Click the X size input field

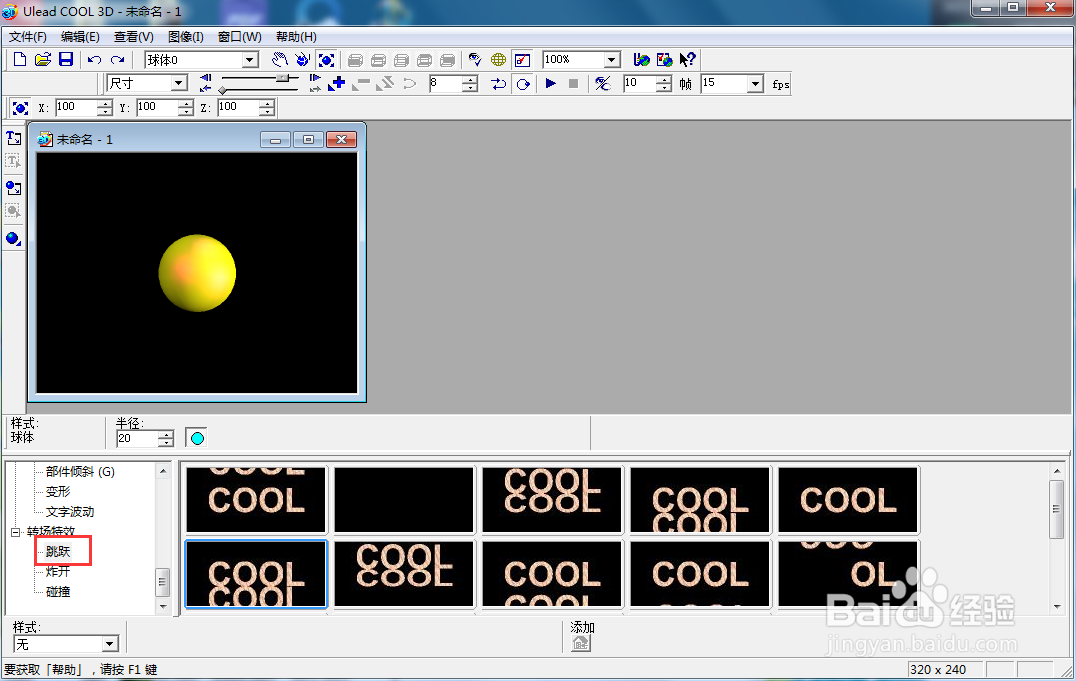click(x=75, y=107)
